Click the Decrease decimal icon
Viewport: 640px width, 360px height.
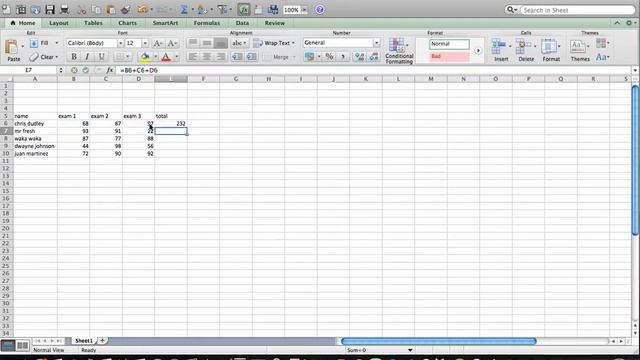pos(373,57)
